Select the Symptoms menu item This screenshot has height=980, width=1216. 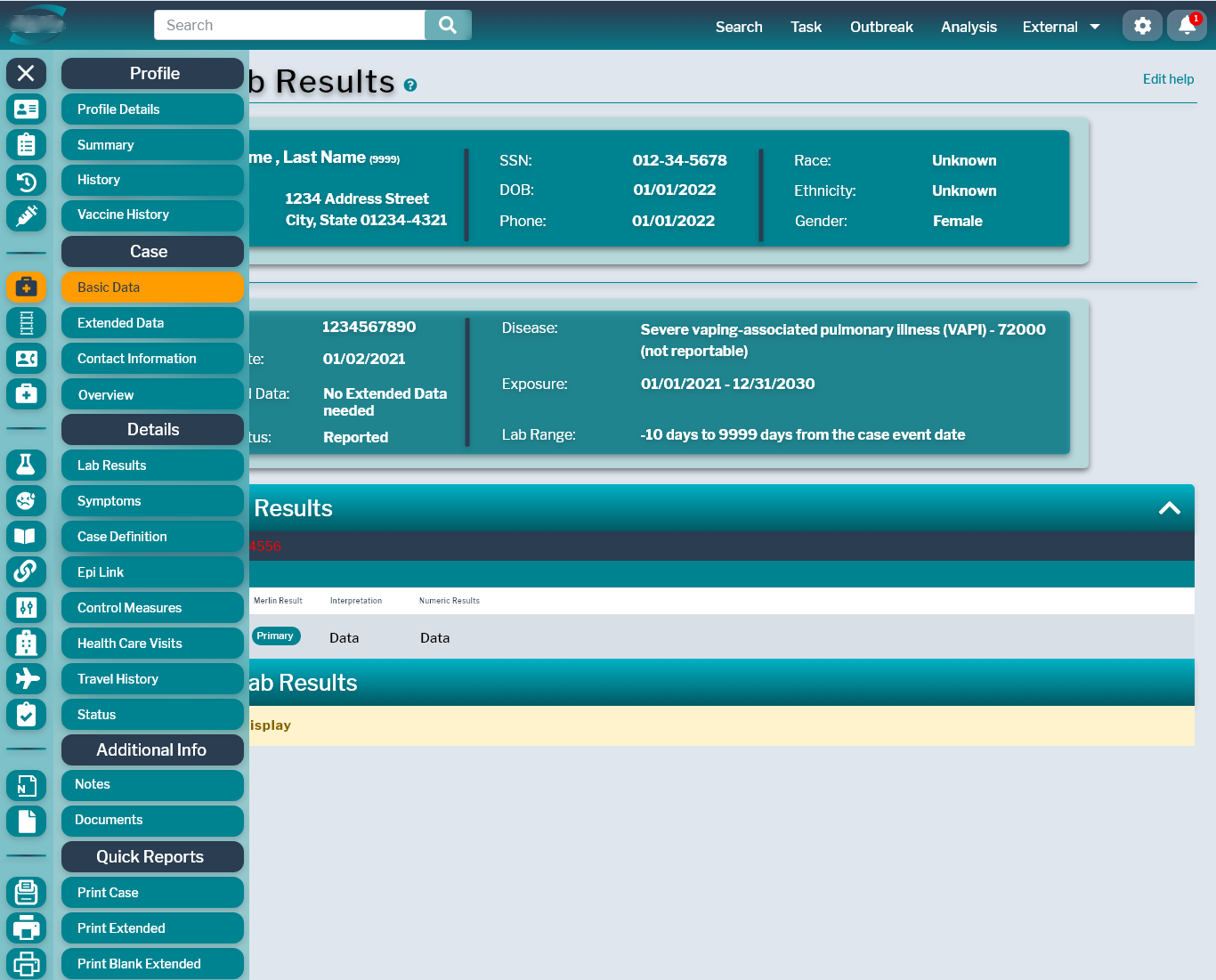pos(152,500)
